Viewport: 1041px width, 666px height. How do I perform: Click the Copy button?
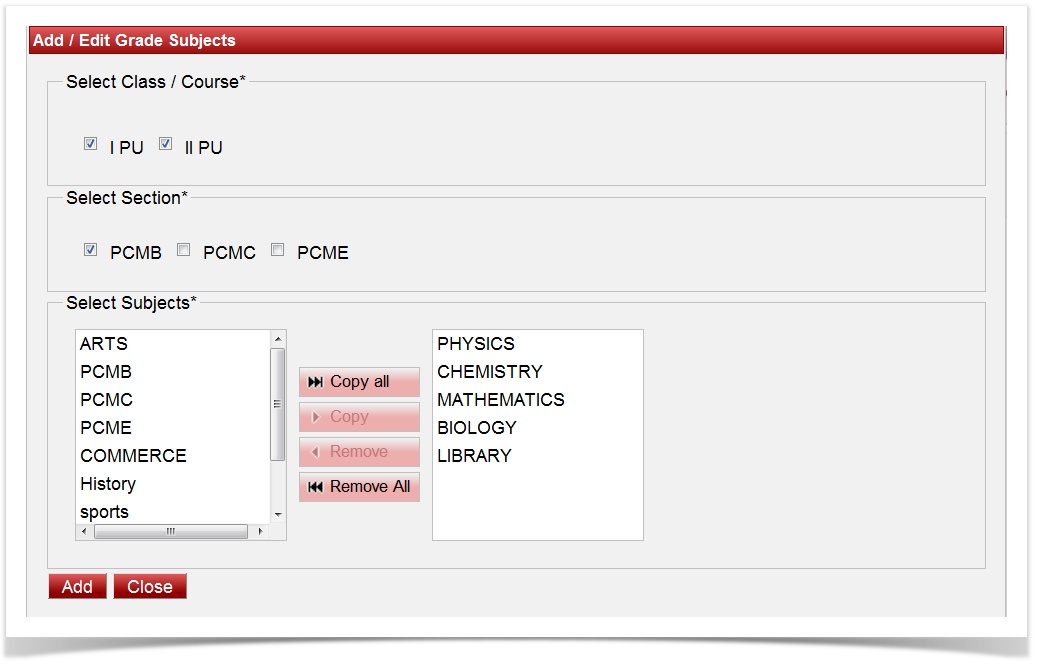[359, 417]
